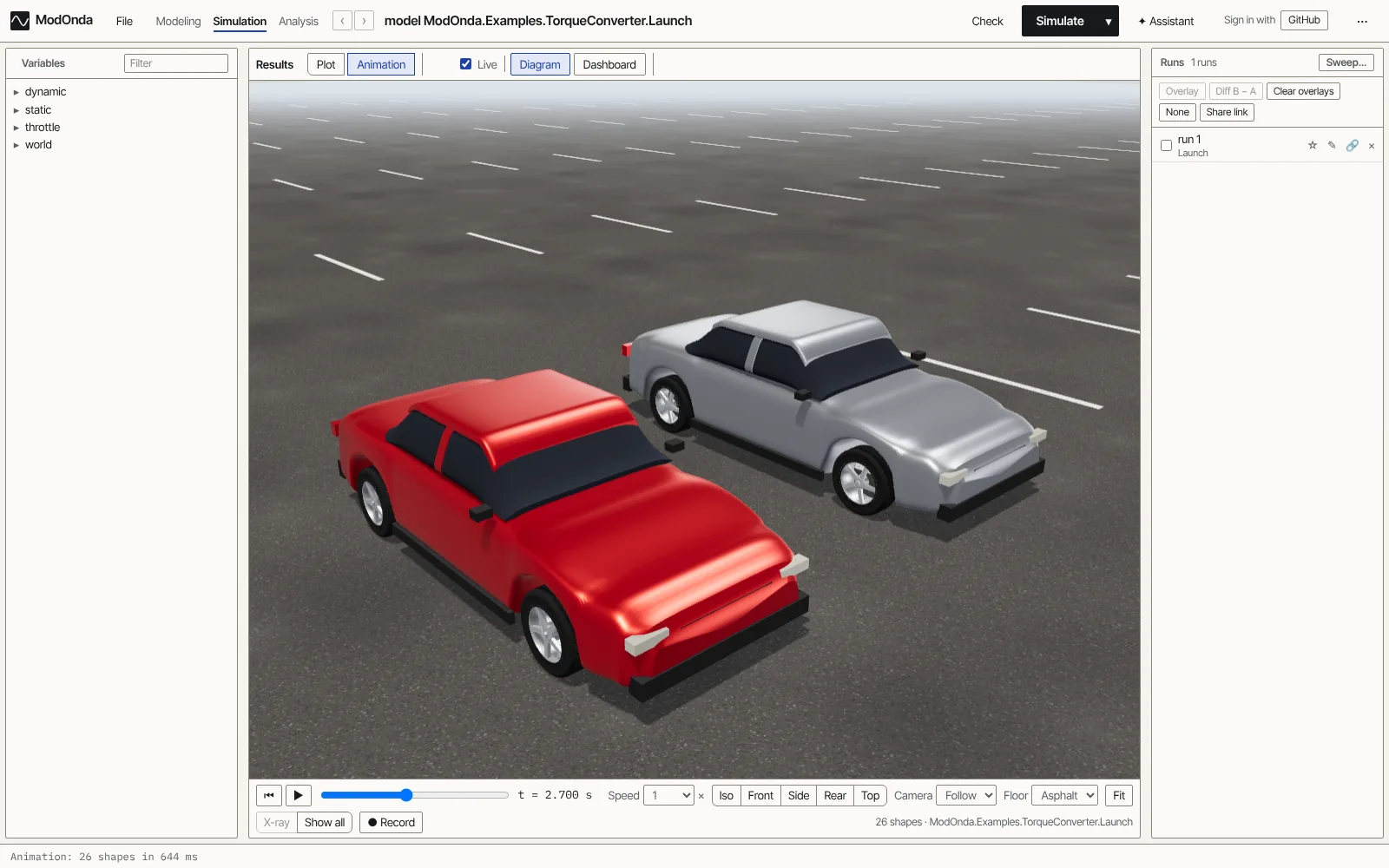Viewport: 1389px width, 868px height.
Task: Click the Diff B − A button
Action: [x=1235, y=91]
